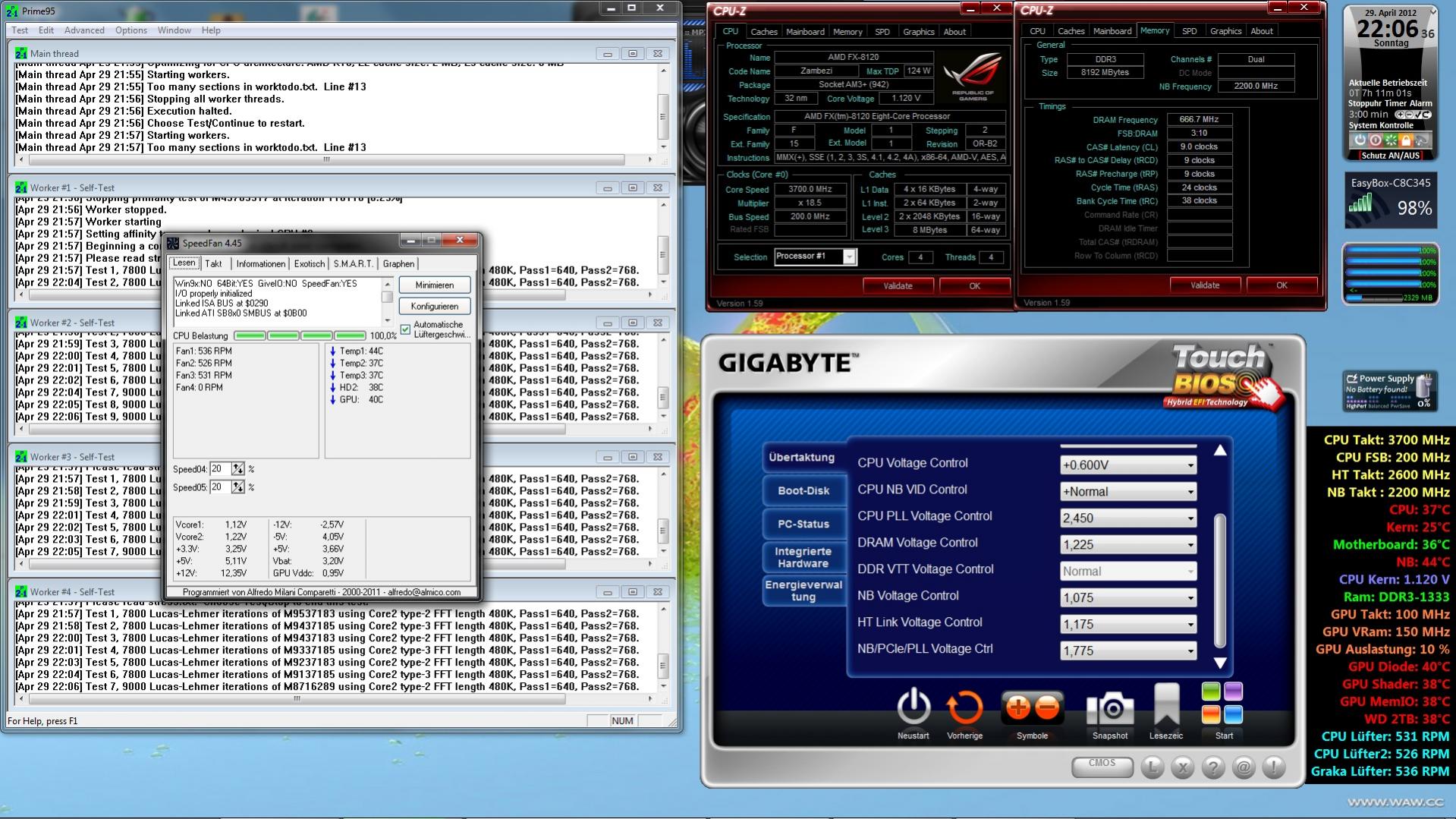Open PC-Status in the TouchBIOS sidebar
The width and height of the screenshot is (1456, 819).
[803, 524]
